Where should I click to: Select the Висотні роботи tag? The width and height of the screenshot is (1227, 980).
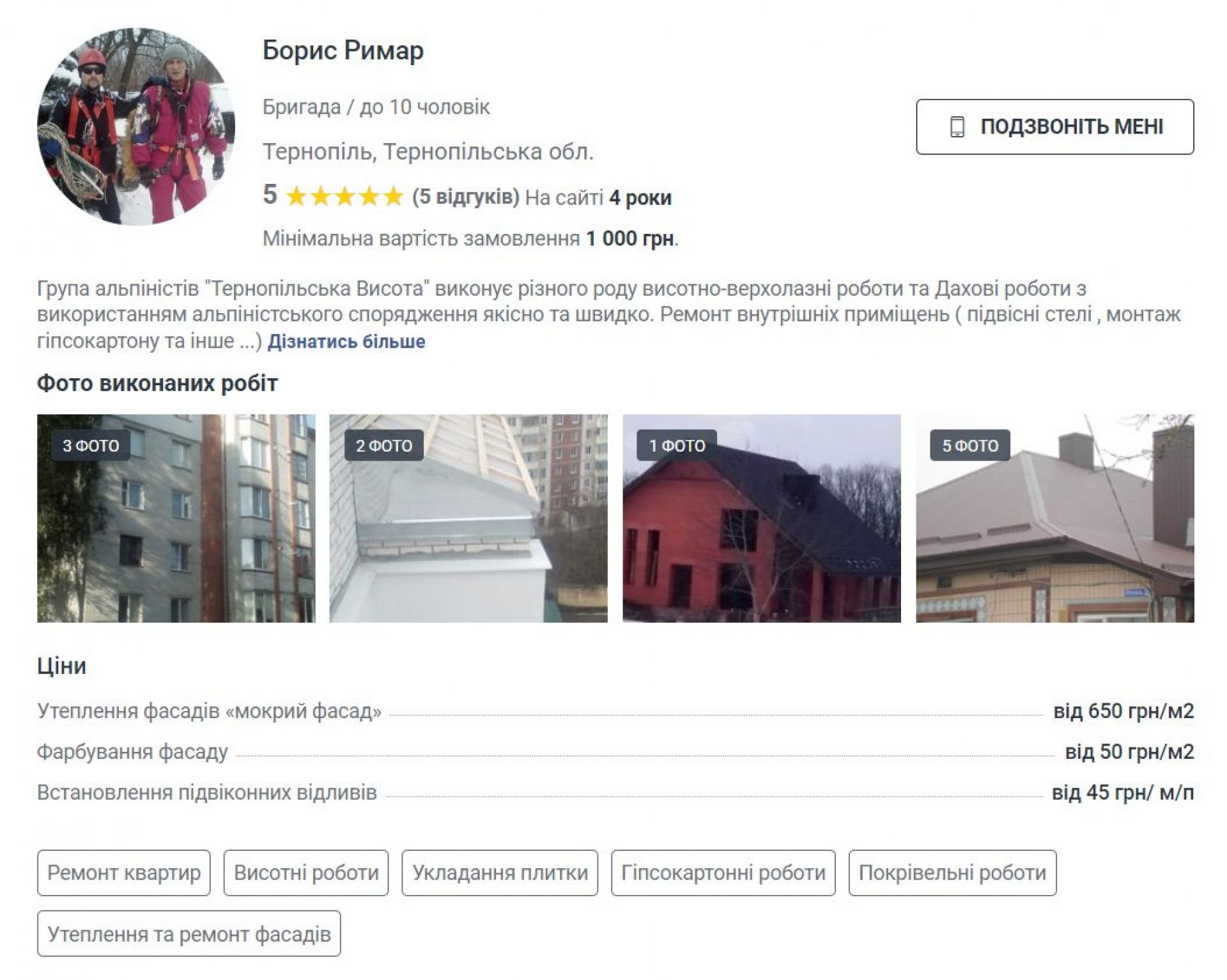[306, 873]
